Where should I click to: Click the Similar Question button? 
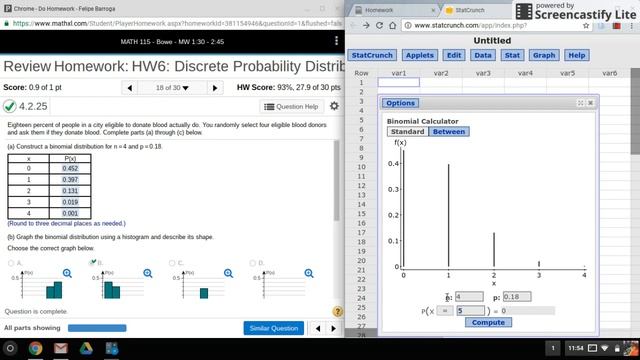273,328
